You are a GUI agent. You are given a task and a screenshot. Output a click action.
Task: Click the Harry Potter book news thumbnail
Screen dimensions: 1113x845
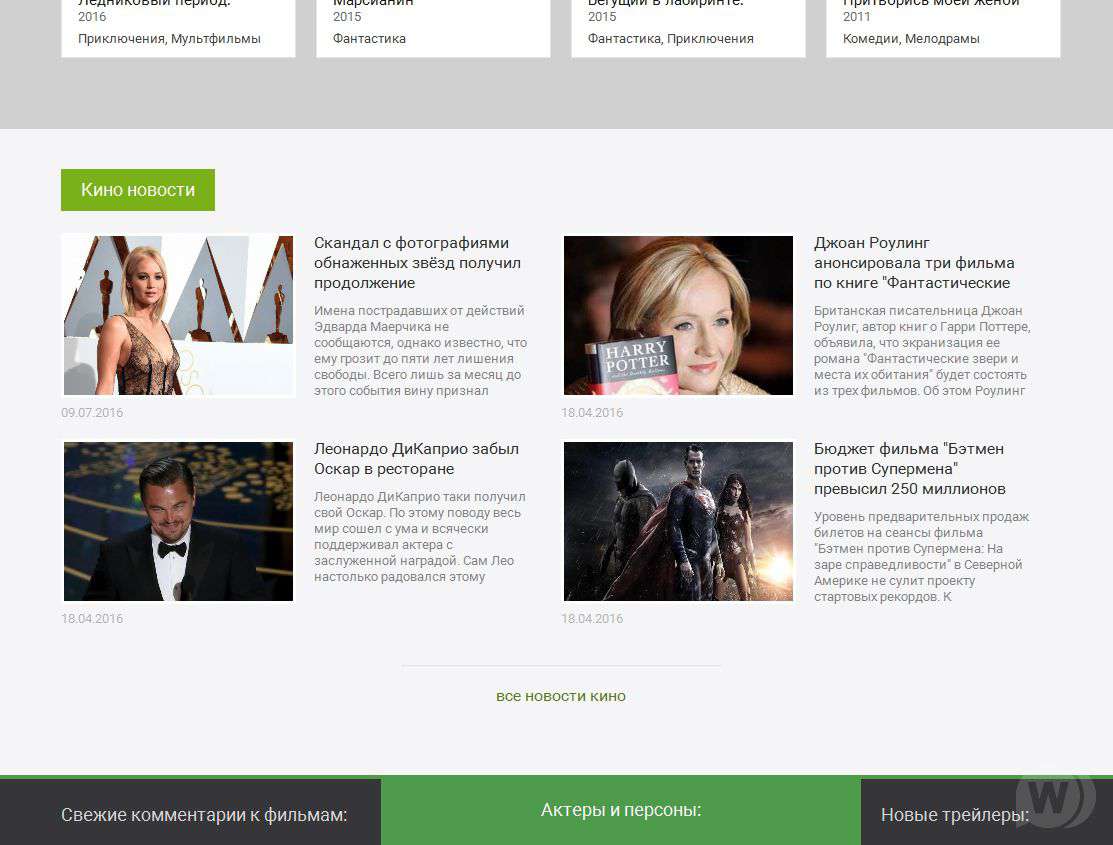pyautogui.click(x=678, y=315)
